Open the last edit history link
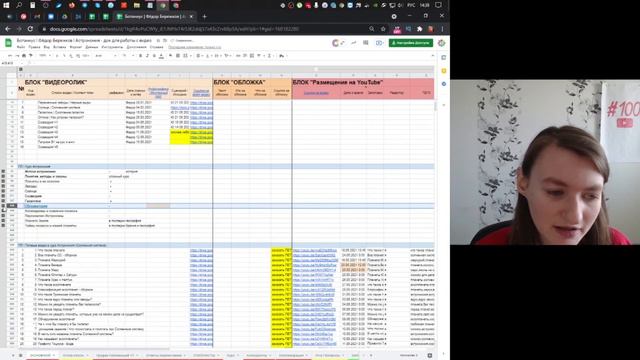640x360 pixels. coord(195,47)
